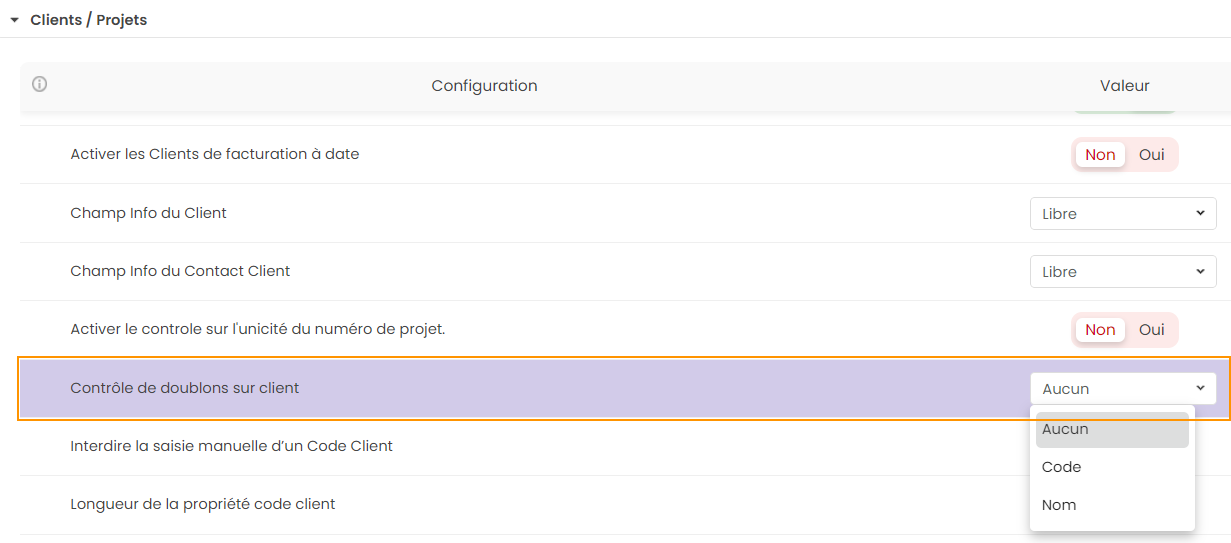1231x543 pixels.
Task: Click the 'Valeur' column header
Action: 1124,86
